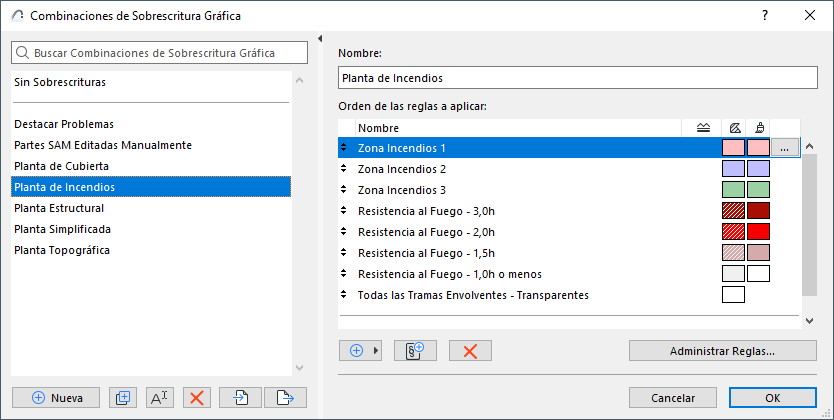The width and height of the screenshot is (834, 420).
Task: Remove selected rule with the red X
Action: click(470, 350)
